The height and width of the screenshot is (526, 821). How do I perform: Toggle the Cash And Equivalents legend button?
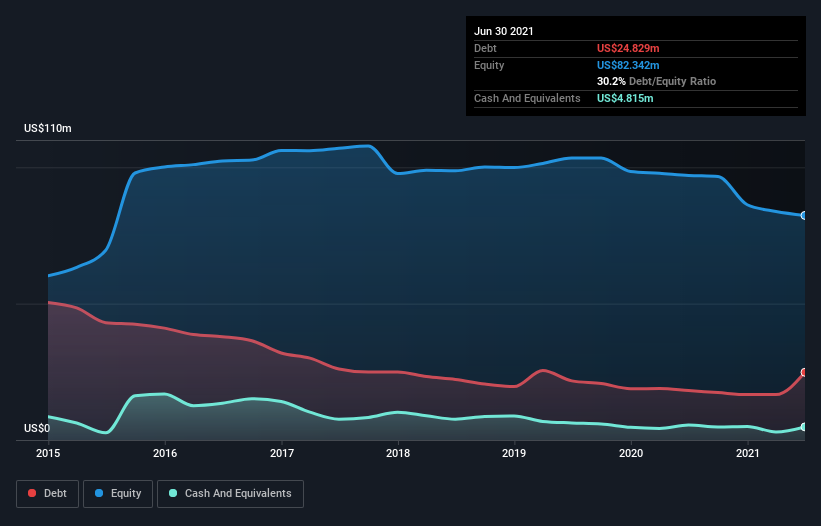pos(230,494)
